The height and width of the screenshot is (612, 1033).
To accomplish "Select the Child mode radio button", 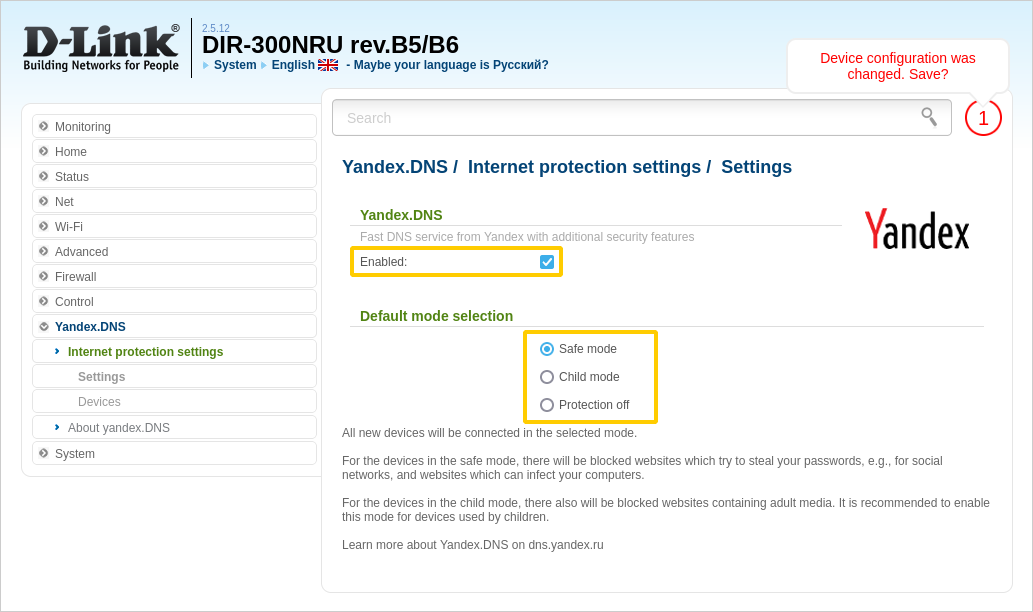I will pyautogui.click(x=547, y=377).
